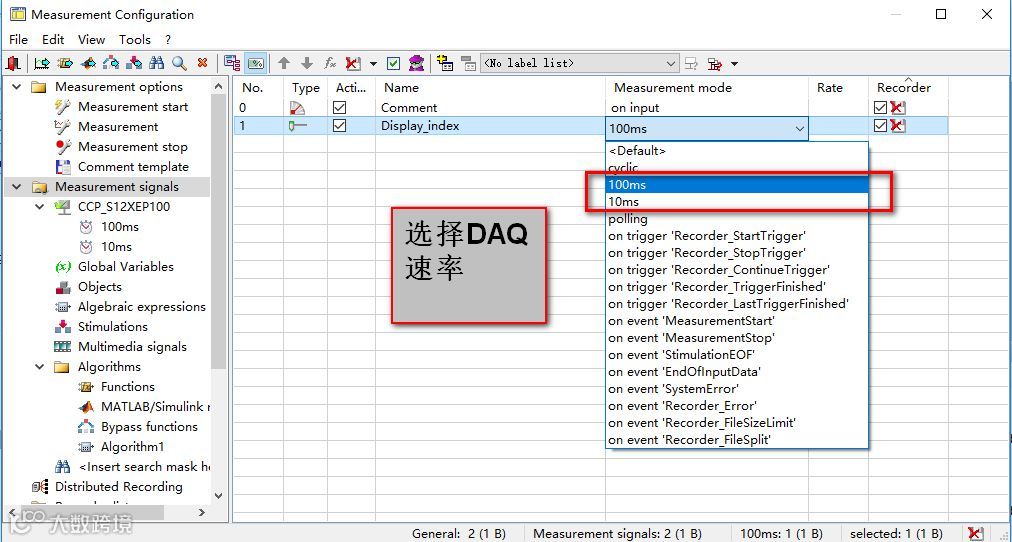The height and width of the screenshot is (542, 1012).
Task: Choose on trigger 'Recorder_StartTrigger' option
Action: click(737, 236)
